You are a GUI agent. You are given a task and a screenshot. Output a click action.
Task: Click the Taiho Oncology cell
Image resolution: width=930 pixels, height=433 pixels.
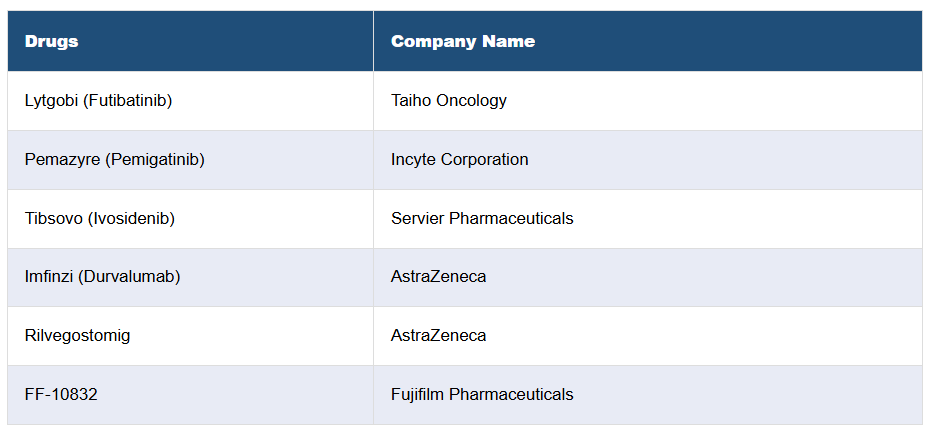449,100
